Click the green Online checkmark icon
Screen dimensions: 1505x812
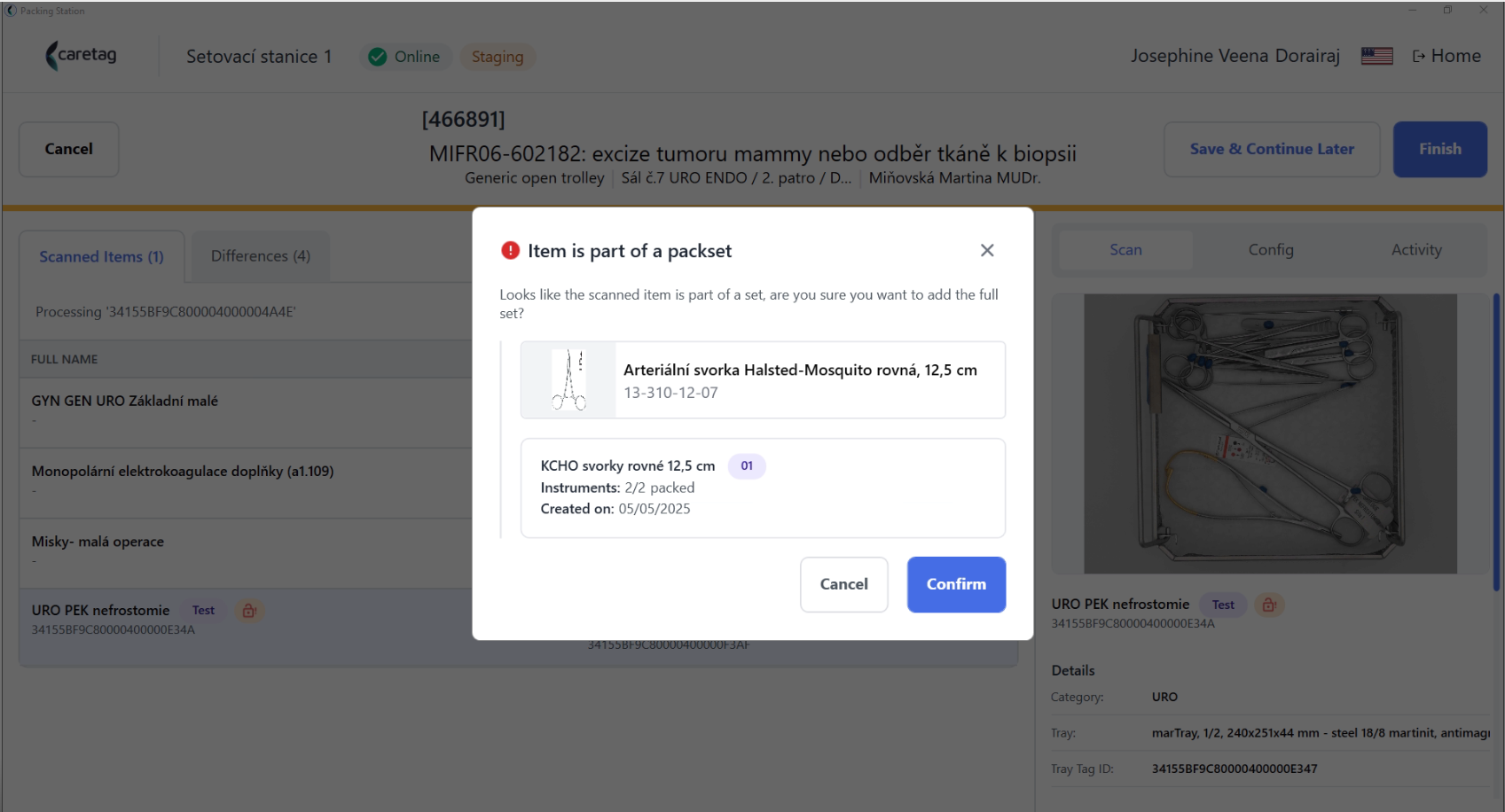[378, 57]
